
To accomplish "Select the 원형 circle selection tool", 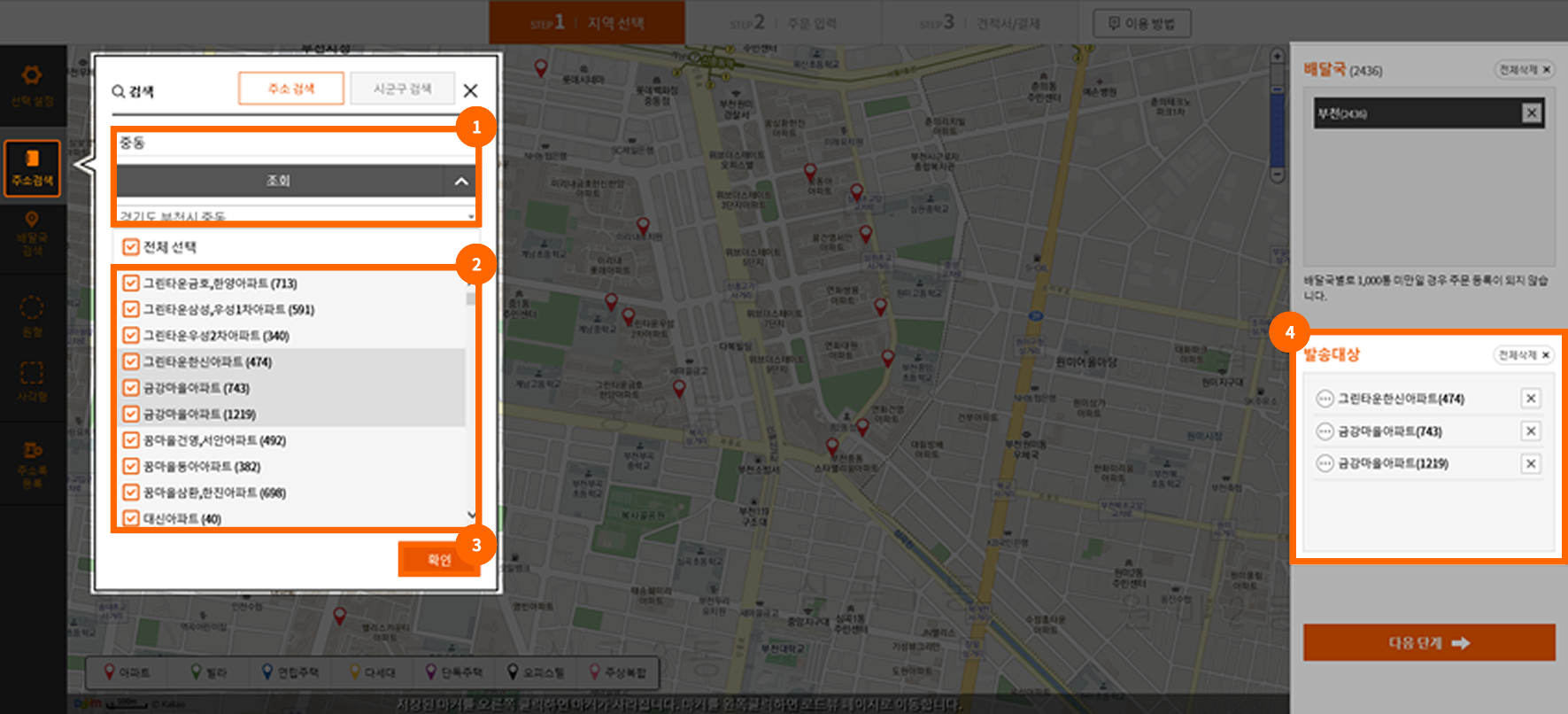I will (x=32, y=314).
